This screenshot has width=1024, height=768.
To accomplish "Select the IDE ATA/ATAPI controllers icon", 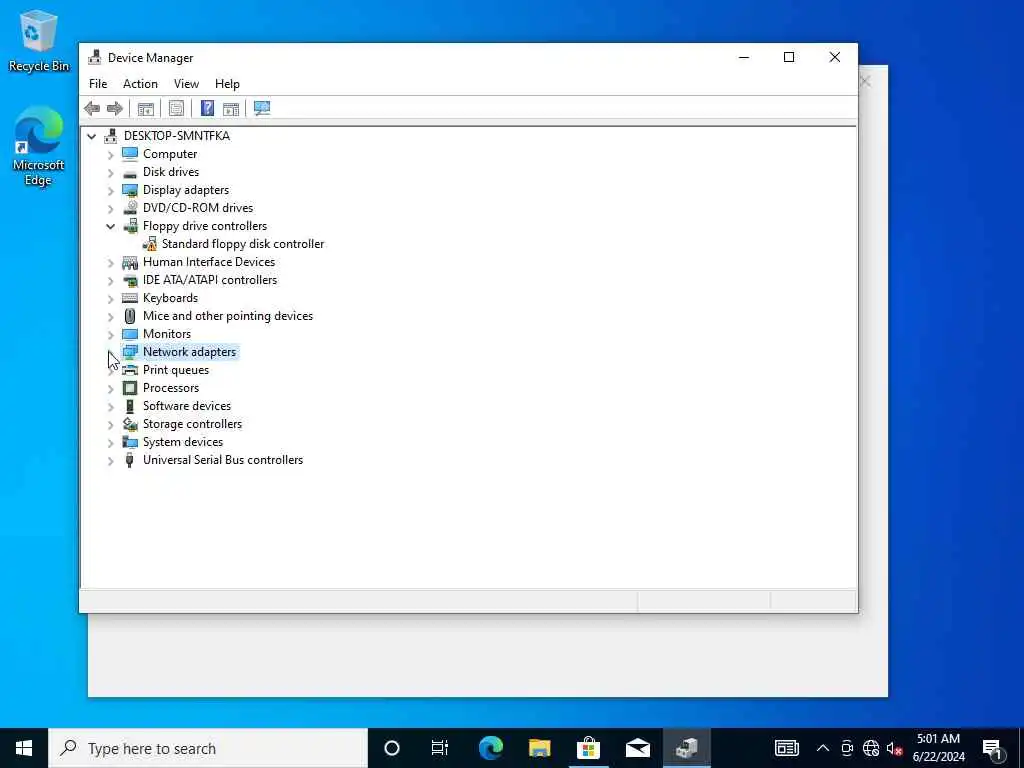I will pyautogui.click(x=130, y=280).
